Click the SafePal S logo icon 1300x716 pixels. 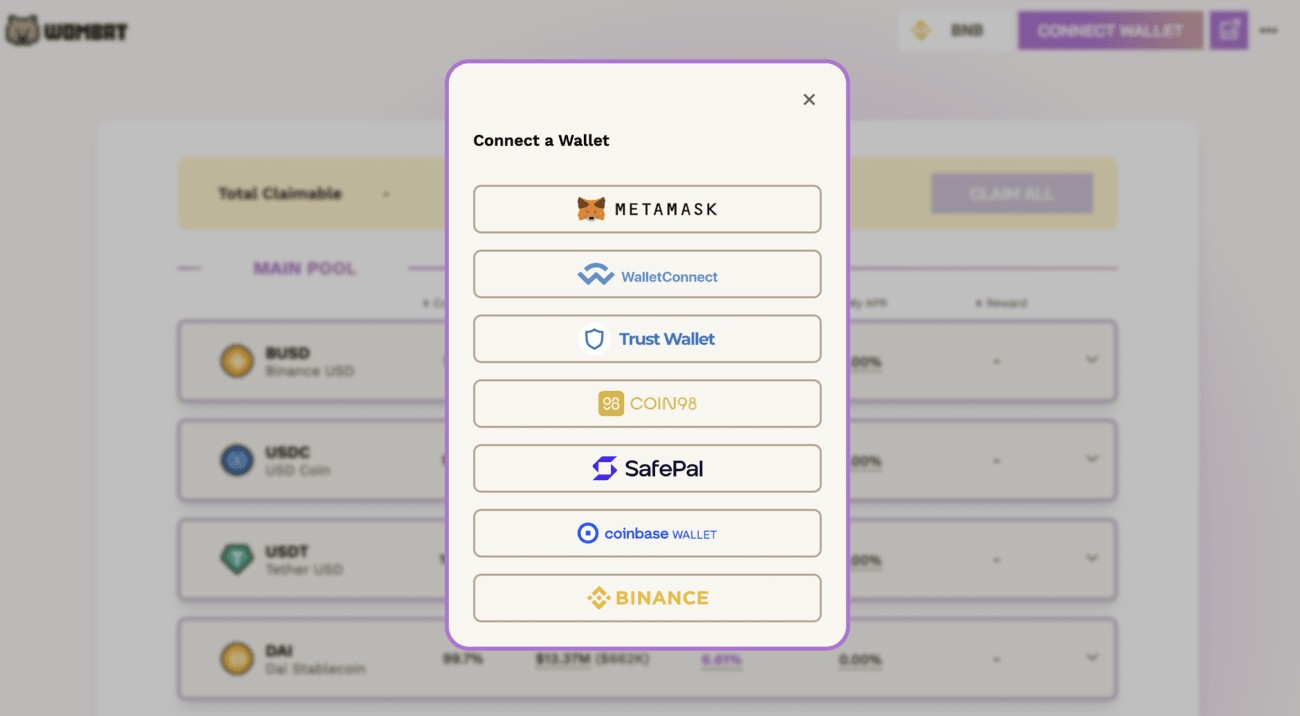click(x=605, y=468)
